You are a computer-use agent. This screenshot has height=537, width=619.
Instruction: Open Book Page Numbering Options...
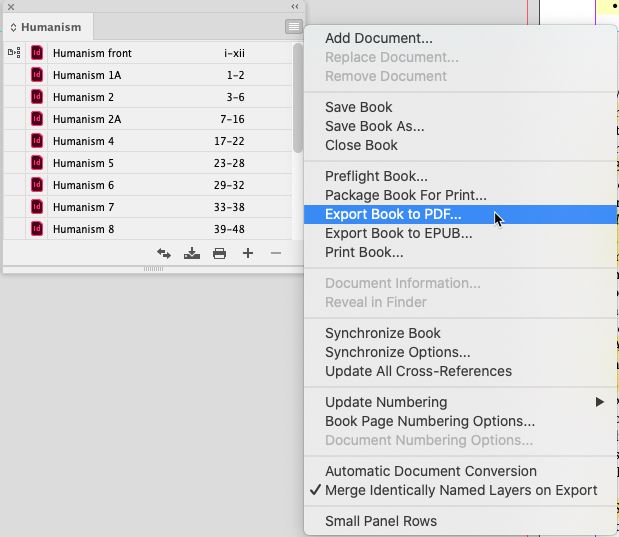(461, 421)
